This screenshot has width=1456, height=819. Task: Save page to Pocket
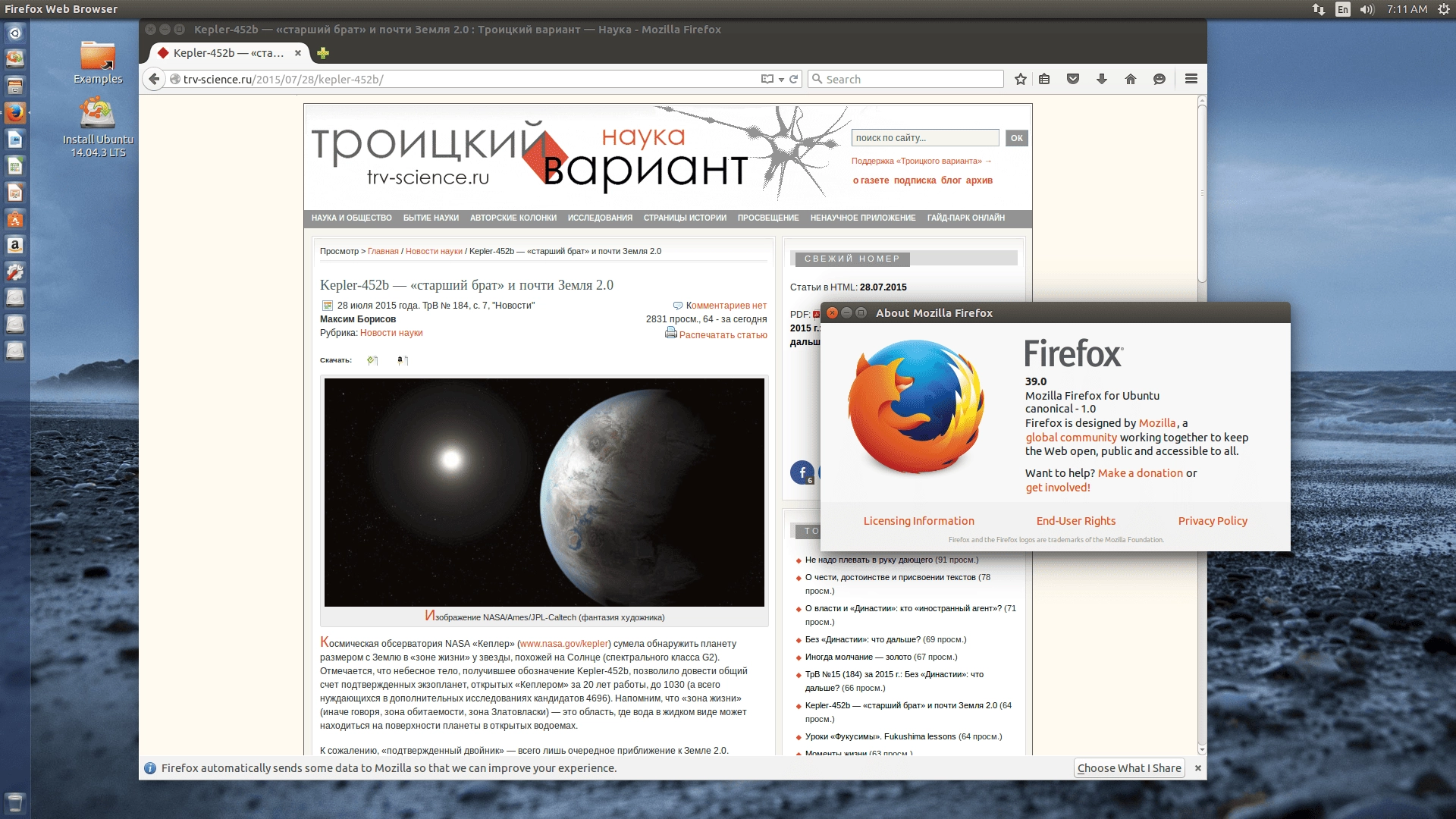coord(1073,79)
